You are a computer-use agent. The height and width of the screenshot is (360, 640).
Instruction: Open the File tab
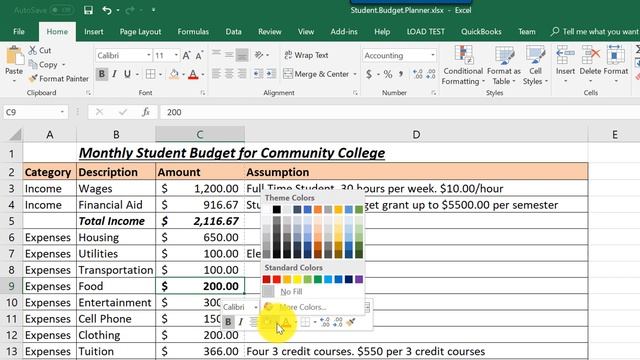click(19, 31)
